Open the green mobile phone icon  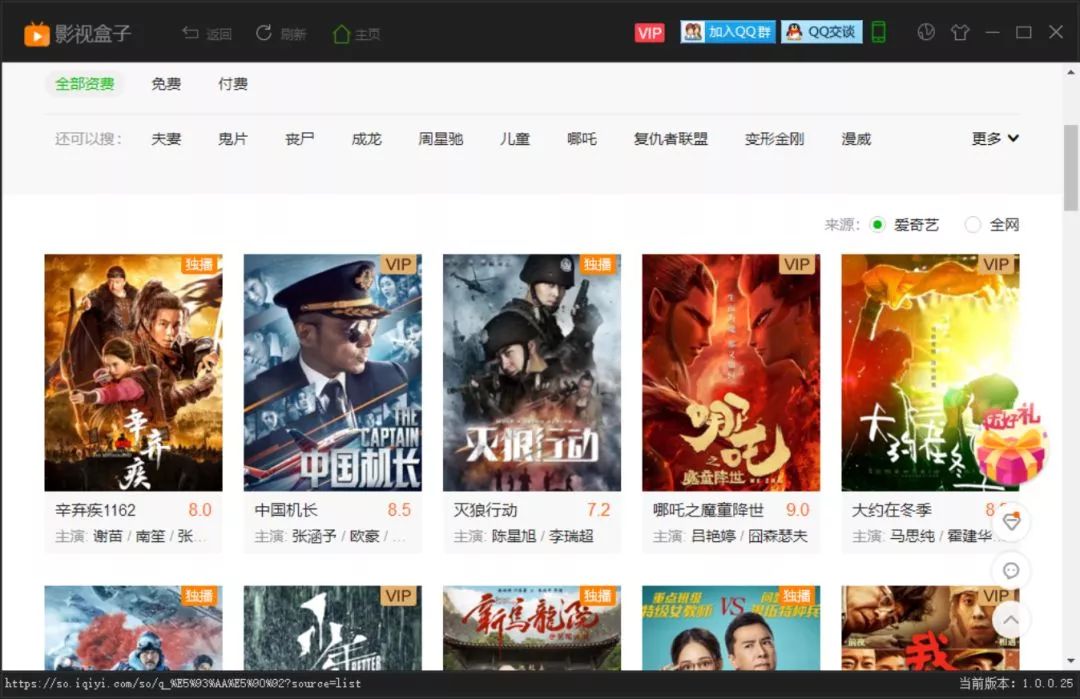[x=879, y=32]
